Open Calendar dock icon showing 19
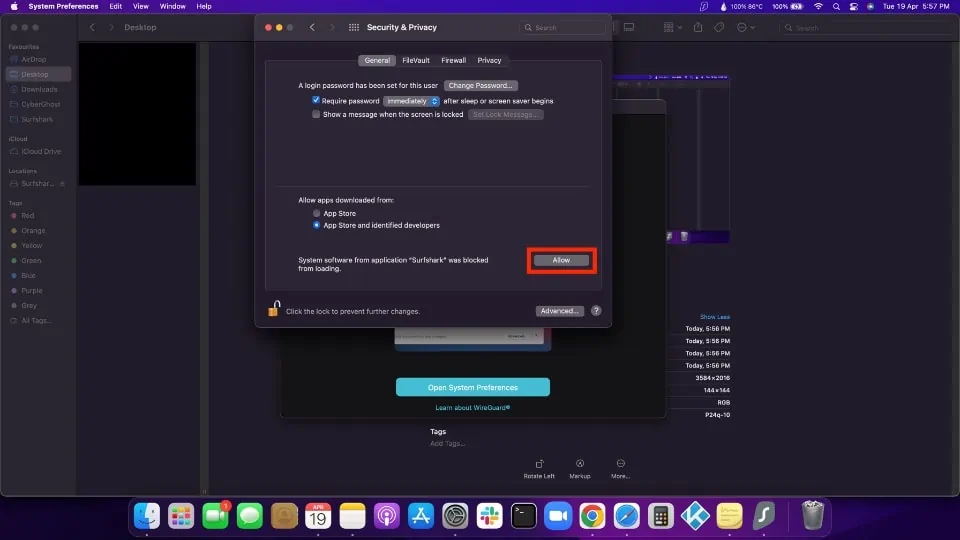Viewport: 960px width, 540px height. [318, 516]
